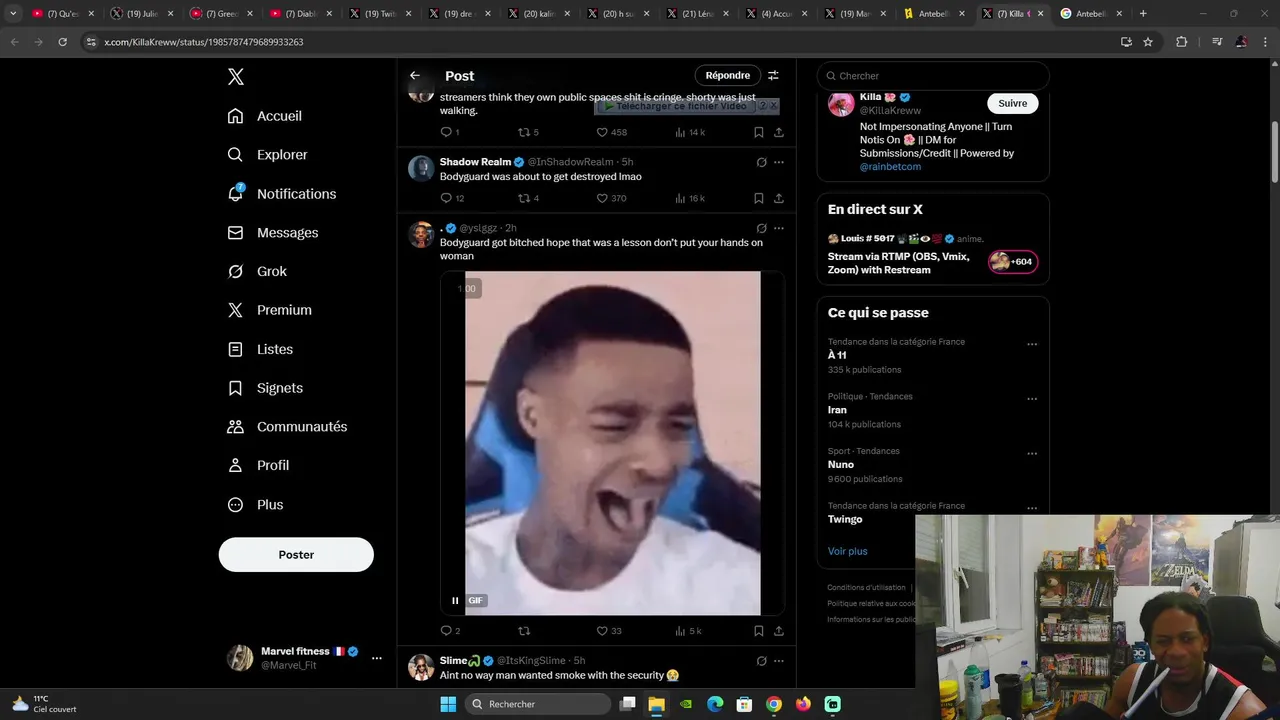Open browser extensions puzzle icon

click(1181, 42)
